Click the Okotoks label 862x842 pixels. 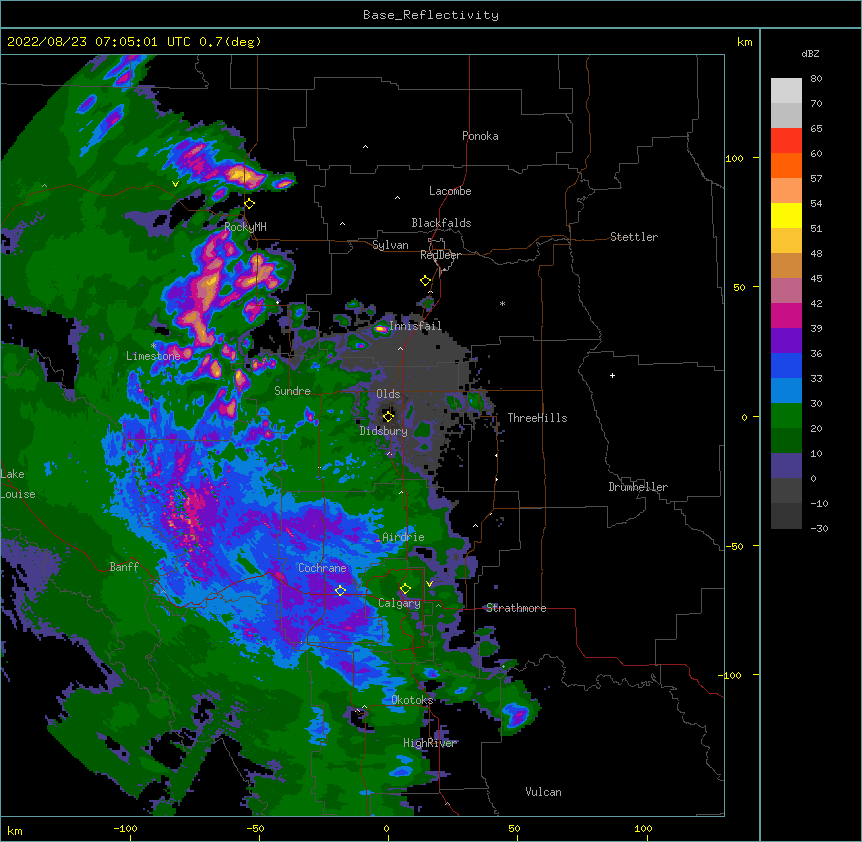pyautogui.click(x=412, y=700)
